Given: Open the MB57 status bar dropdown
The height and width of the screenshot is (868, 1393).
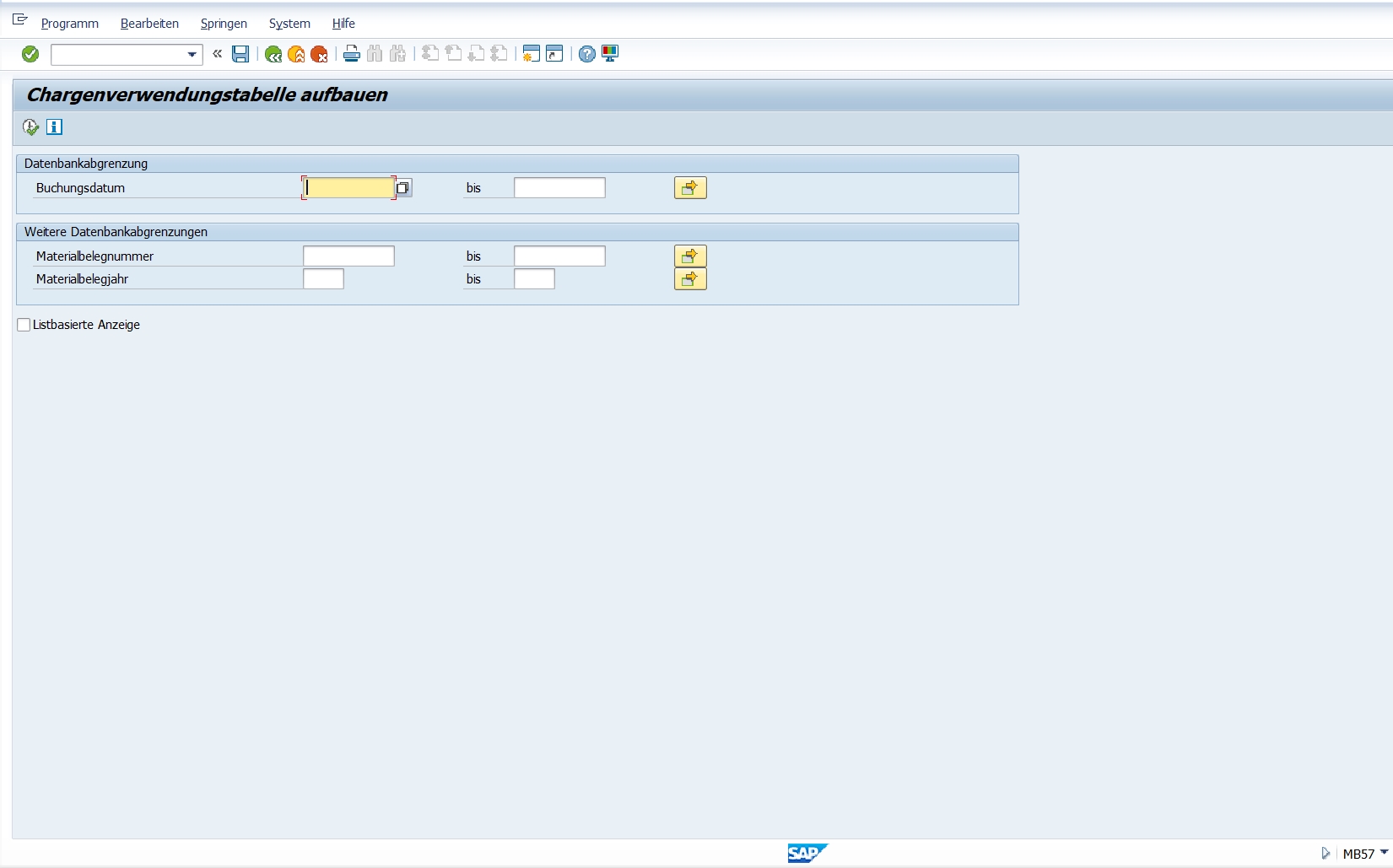Looking at the screenshot, I should pos(1384,853).
